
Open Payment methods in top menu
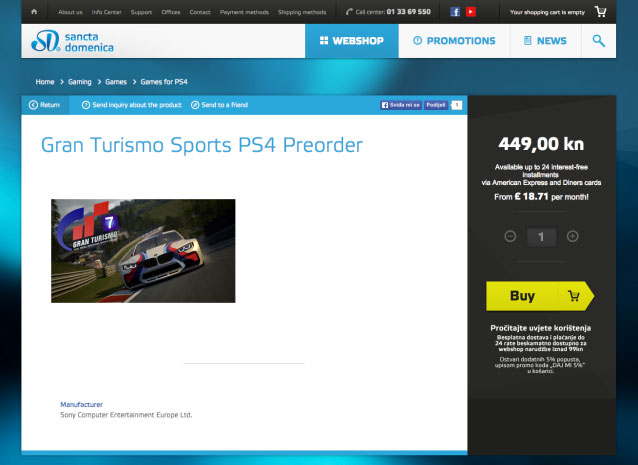pos(244,12)
